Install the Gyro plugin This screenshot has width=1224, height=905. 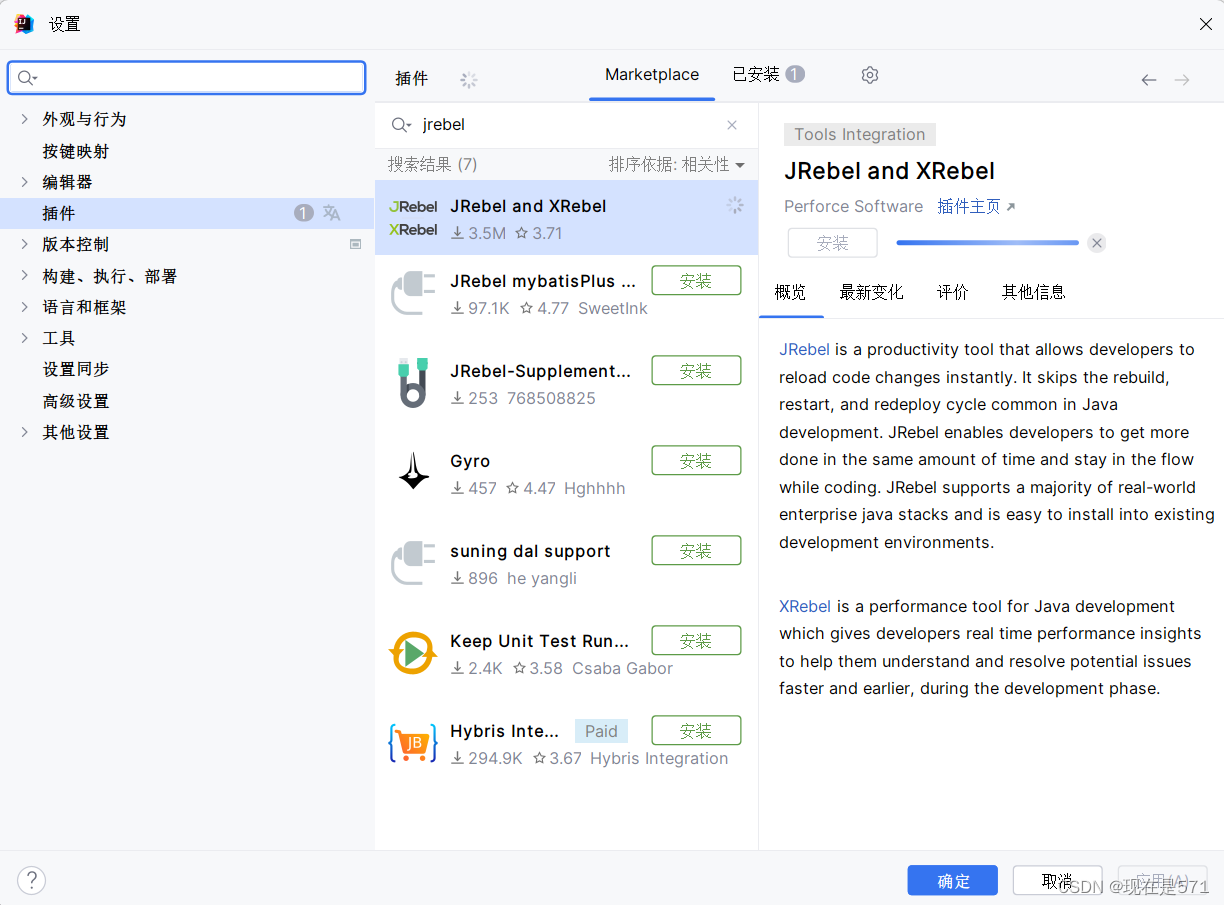696,461
